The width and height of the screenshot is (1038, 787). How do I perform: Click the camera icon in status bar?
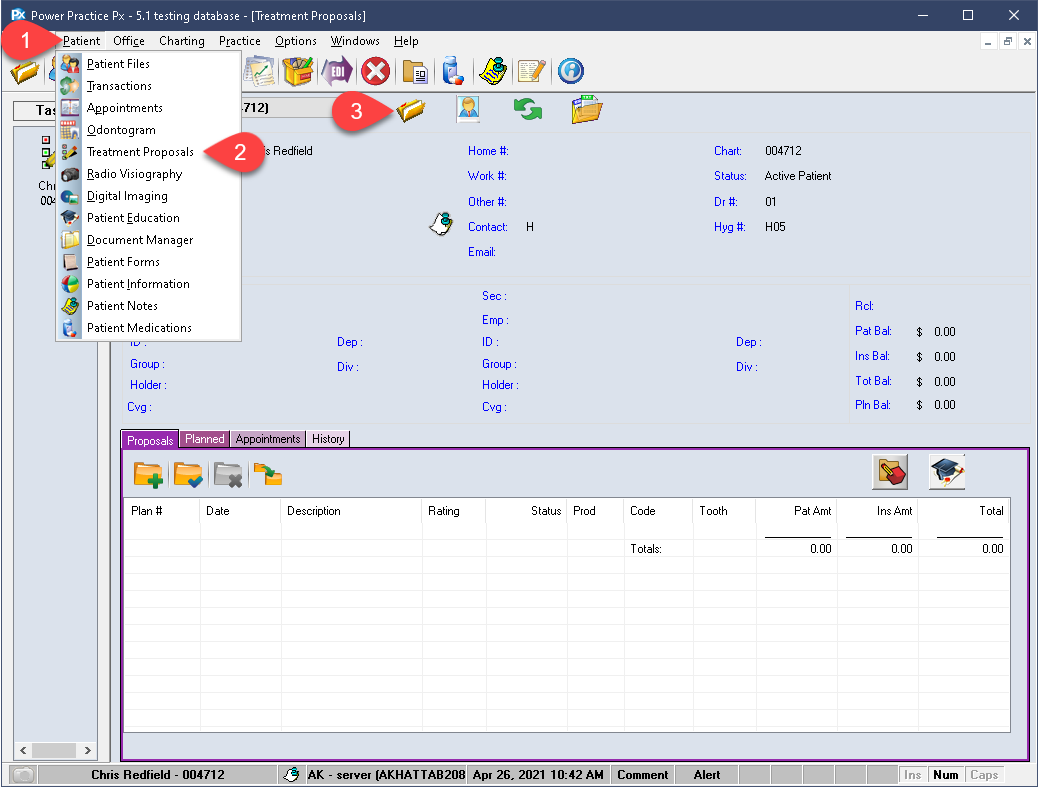coord(23,774)
